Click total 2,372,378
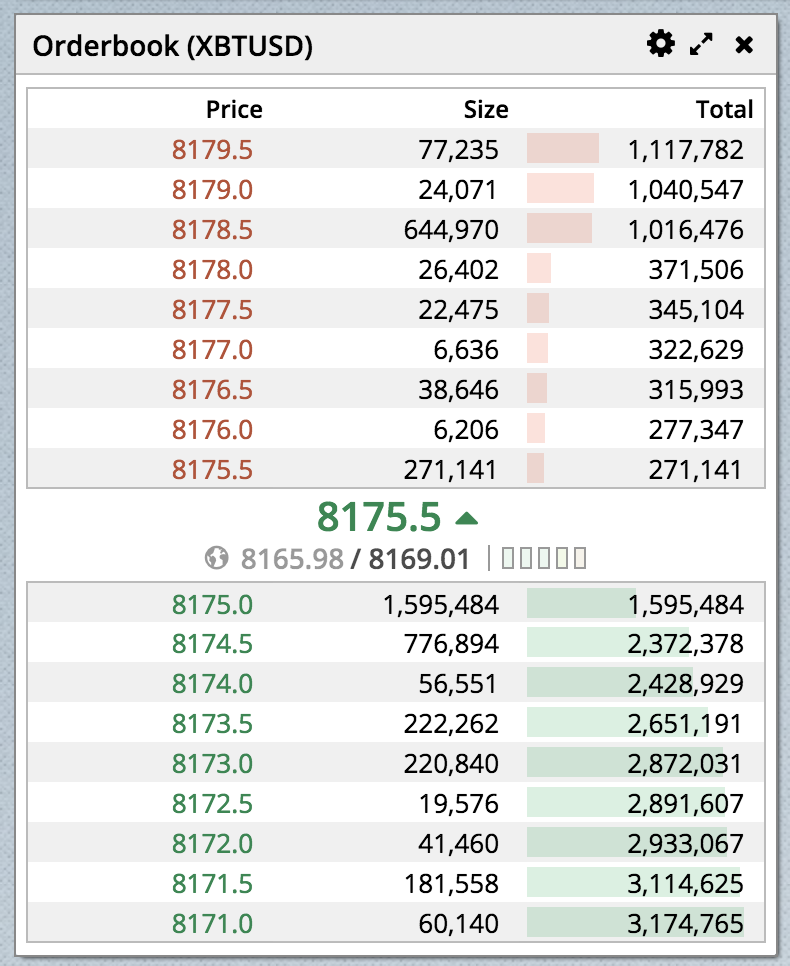This screenshot has height=966, width=790. coord(686,644)
